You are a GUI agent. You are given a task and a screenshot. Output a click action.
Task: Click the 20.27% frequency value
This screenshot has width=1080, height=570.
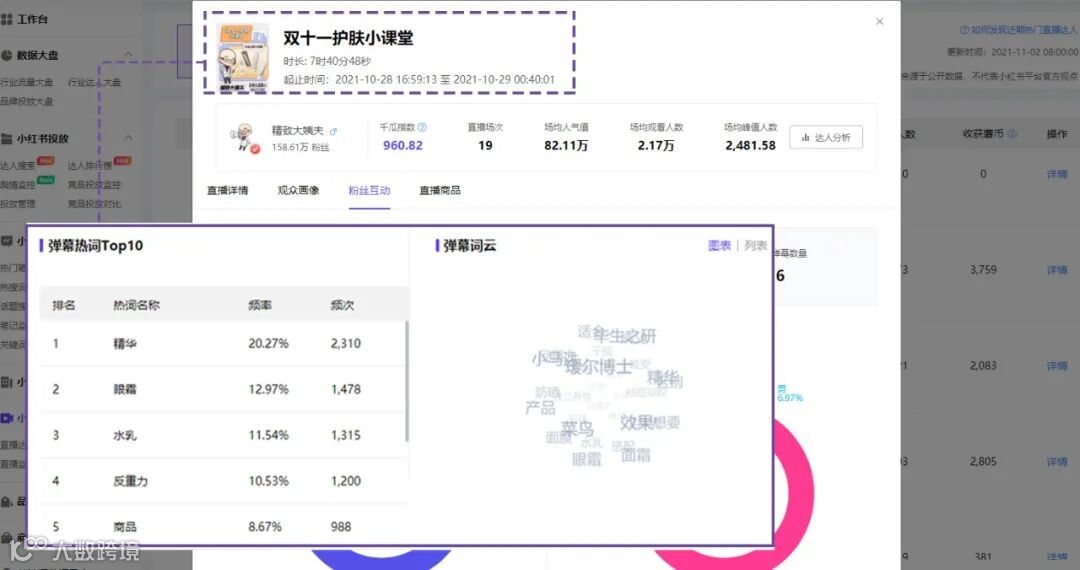[269, 344]
